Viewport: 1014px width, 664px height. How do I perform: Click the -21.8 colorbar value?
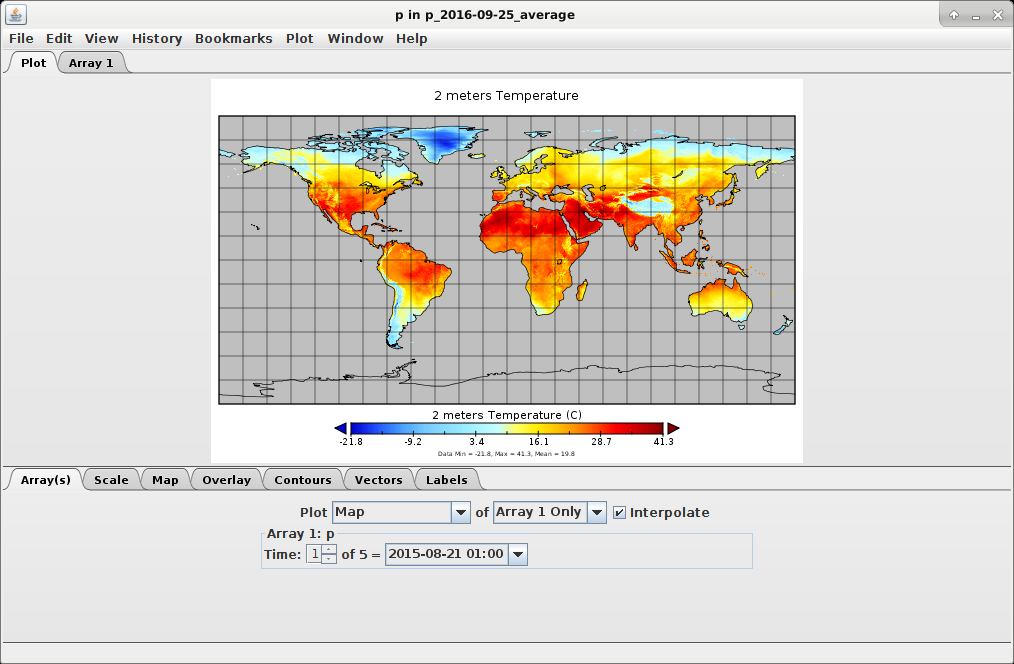coord(351,442)
